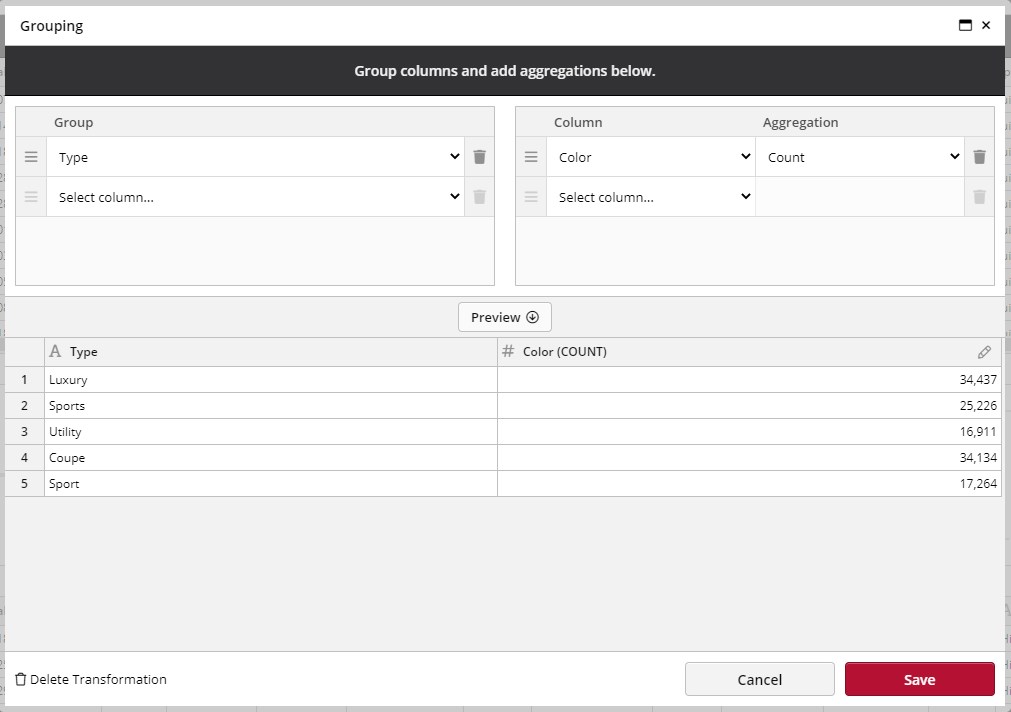Viewport: 1011px width, 712px height.
Task: Save the grouping transformation
Action: 918,679
